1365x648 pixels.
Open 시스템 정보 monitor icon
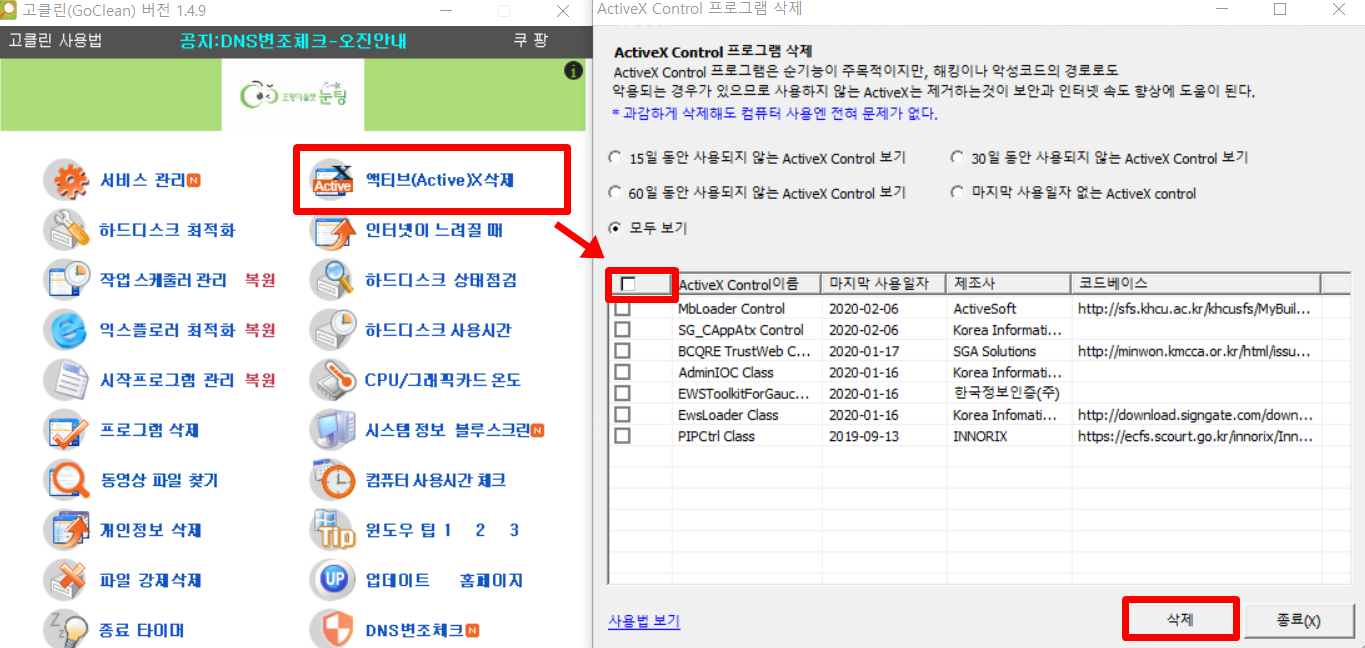click(x=333, y=430)
